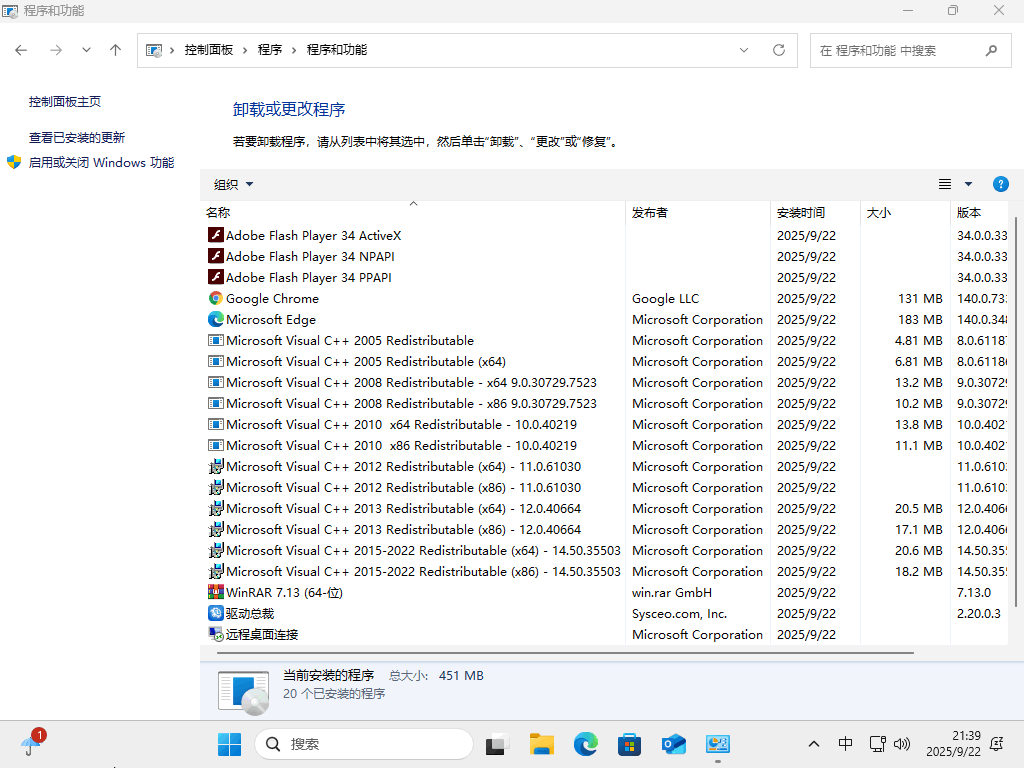Open the 查看已安装的更新 link
Screen dimensions: 1024x768
coord(77,138)
